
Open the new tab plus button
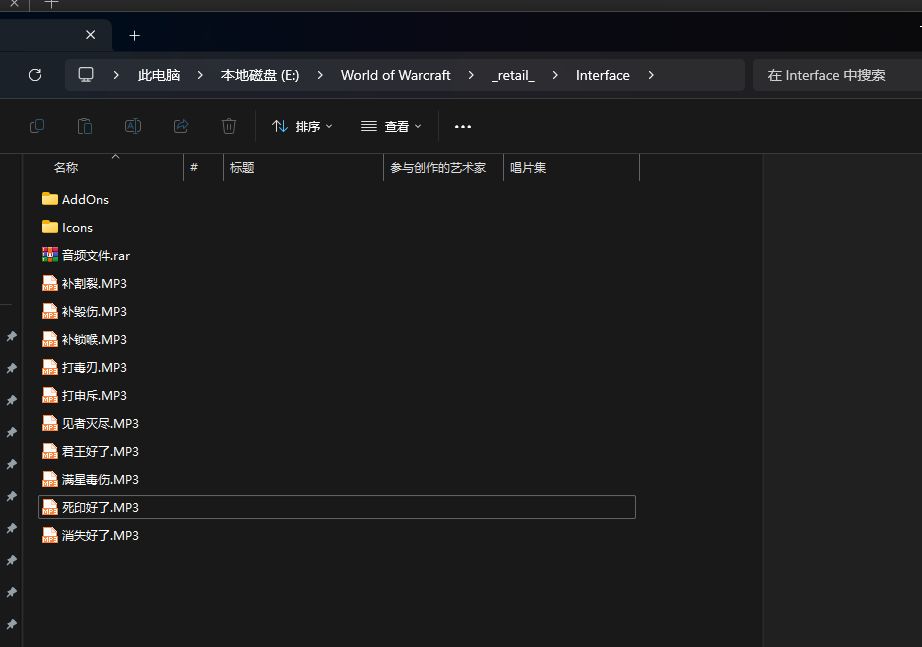(x=134, y=35)
